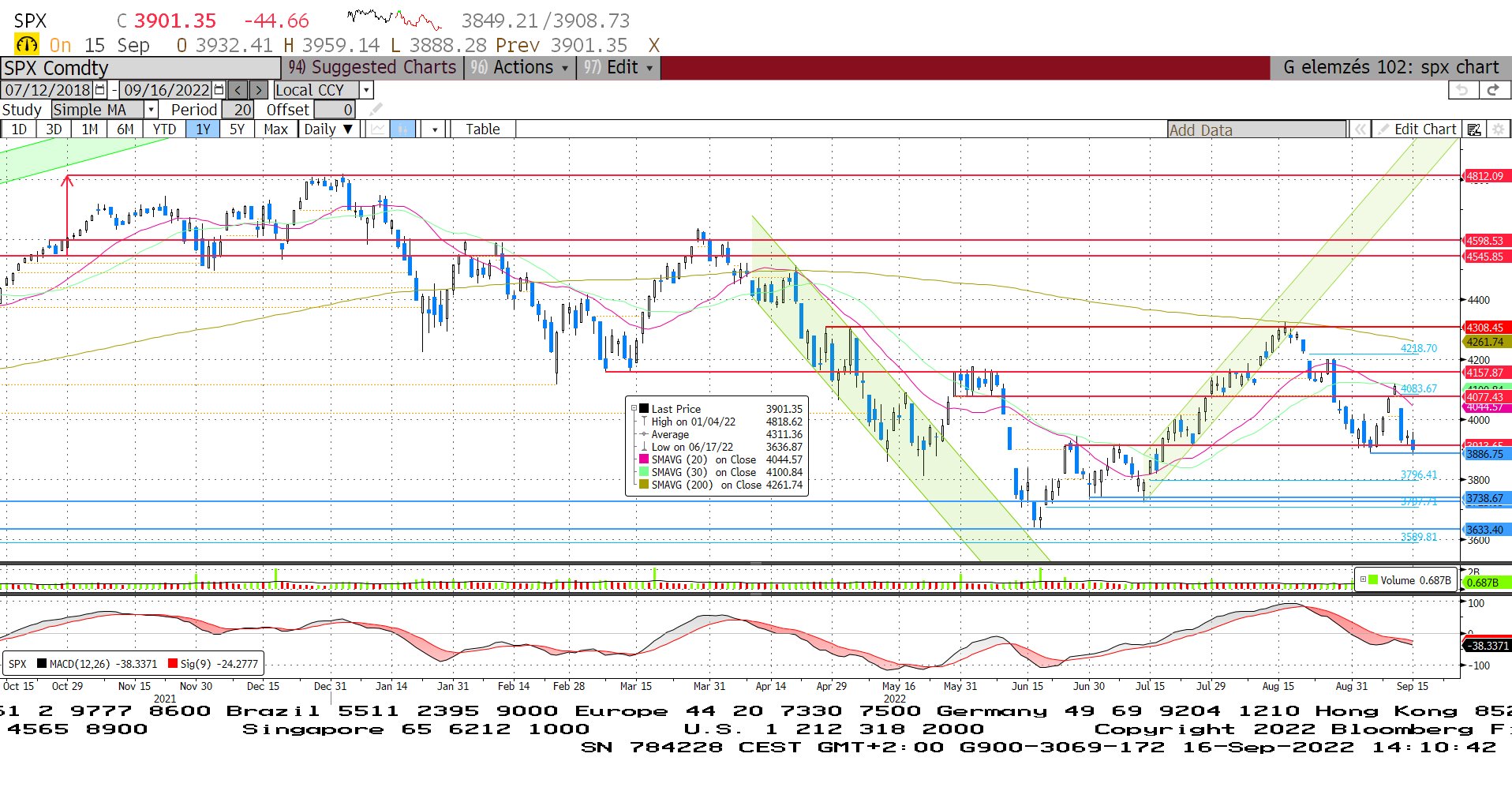Open the end date calendar picker
1512x791 pixels.
[x=219, y=90]
